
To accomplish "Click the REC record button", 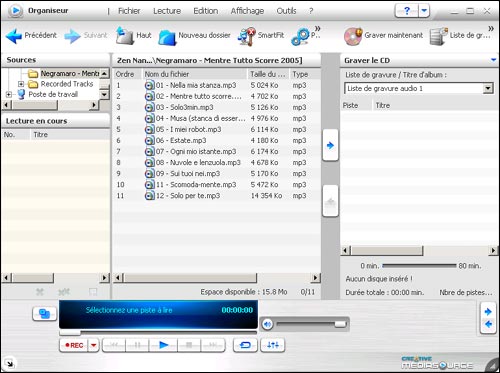I will coord(74,345).
